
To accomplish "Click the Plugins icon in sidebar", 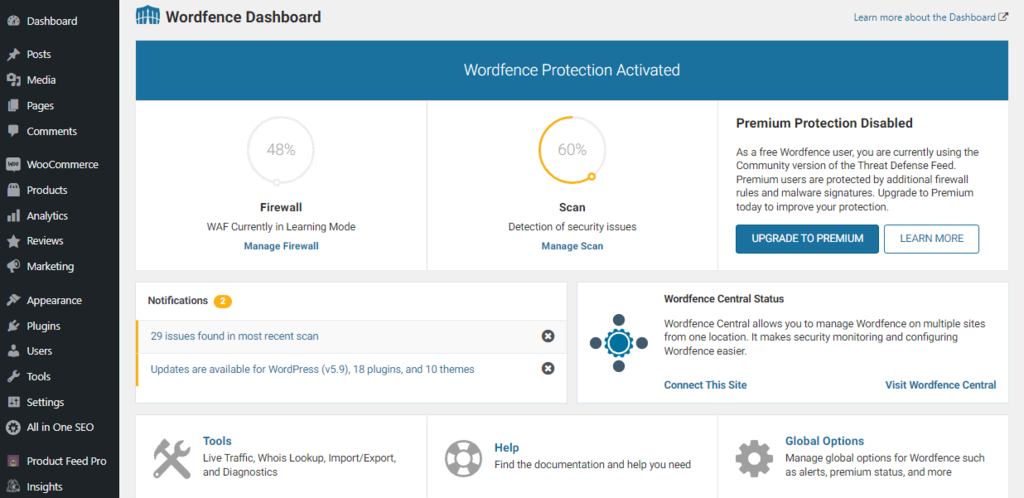I will [x=13, y=326].
